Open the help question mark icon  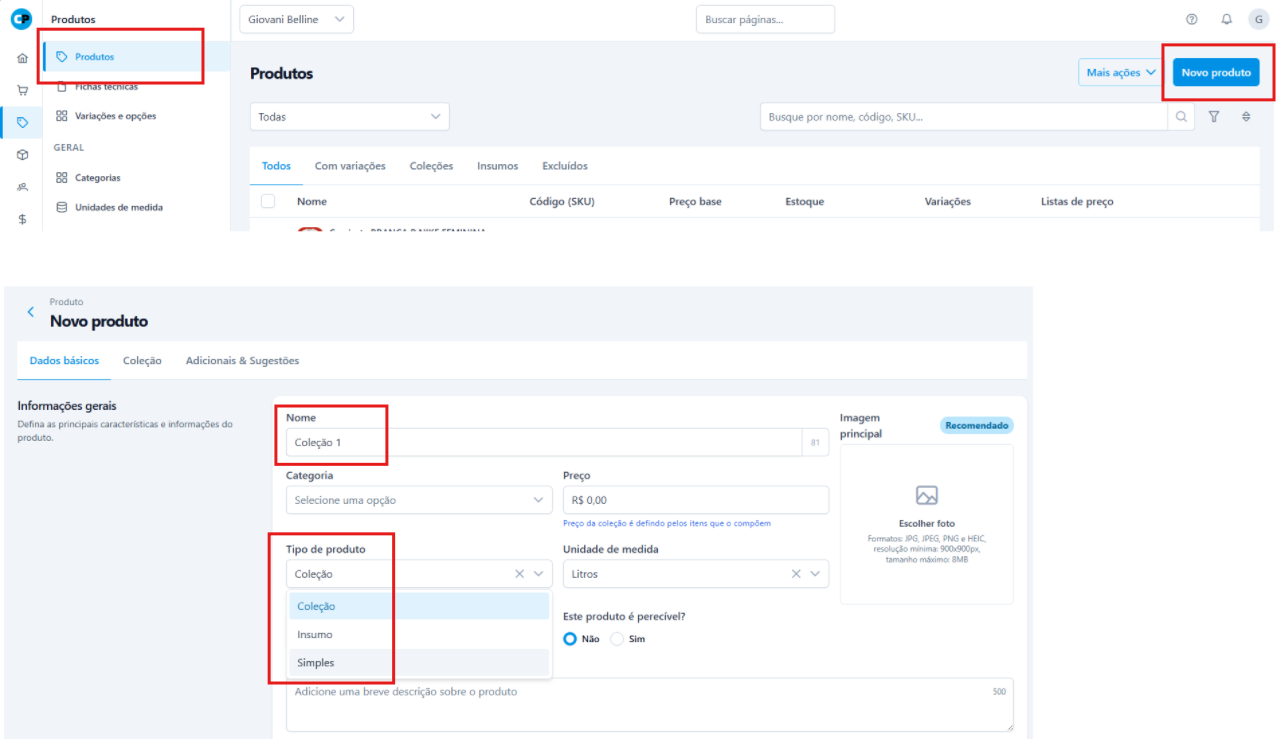tap(1191, 19)
